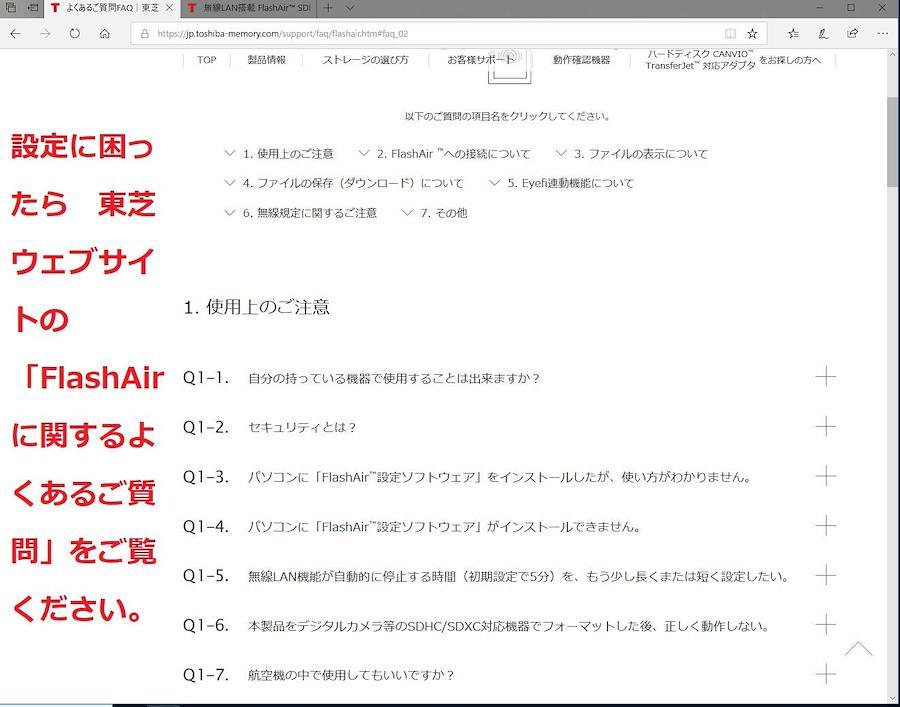Expand Q1-2 セキュリティとは plus icon
900x707 pixels.
coord(825,426)
